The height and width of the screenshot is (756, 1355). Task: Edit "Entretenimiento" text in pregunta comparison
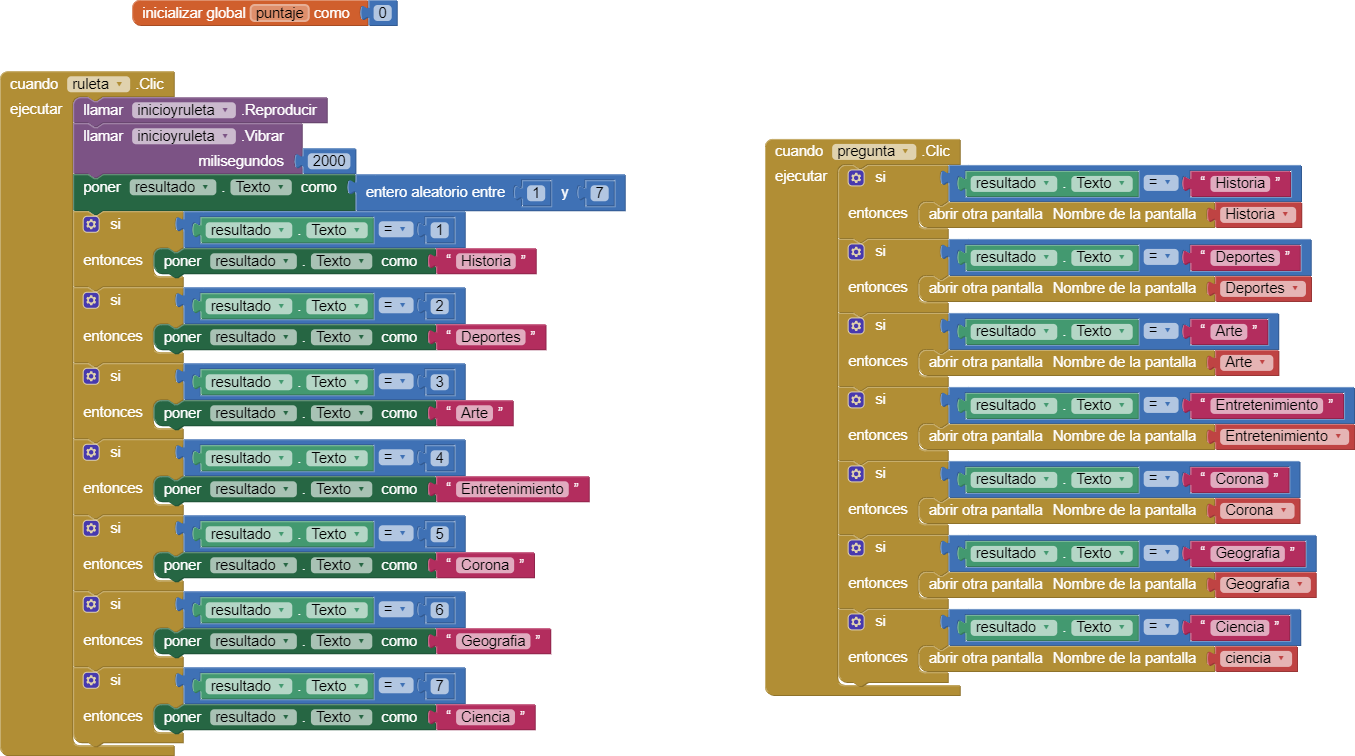pyautogui.click(x=1267, y=405)
